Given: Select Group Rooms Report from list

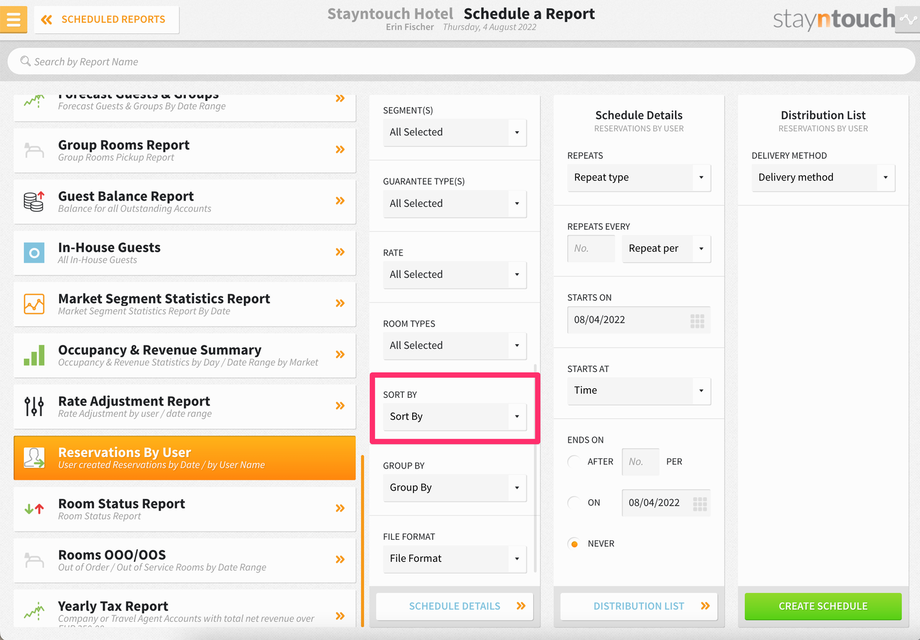Looking at the screenshot, I should [x=185, y=150].
